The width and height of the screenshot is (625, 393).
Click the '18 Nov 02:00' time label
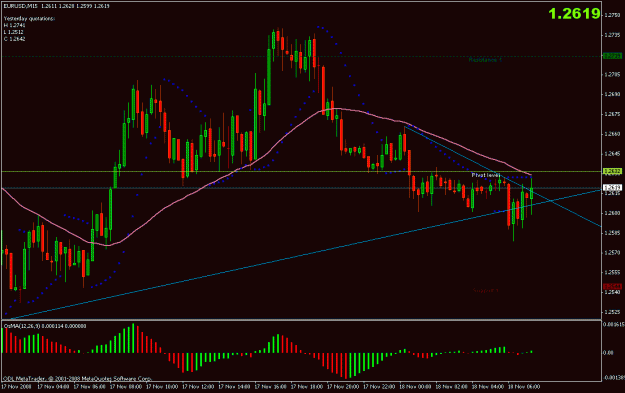point(452,386)
